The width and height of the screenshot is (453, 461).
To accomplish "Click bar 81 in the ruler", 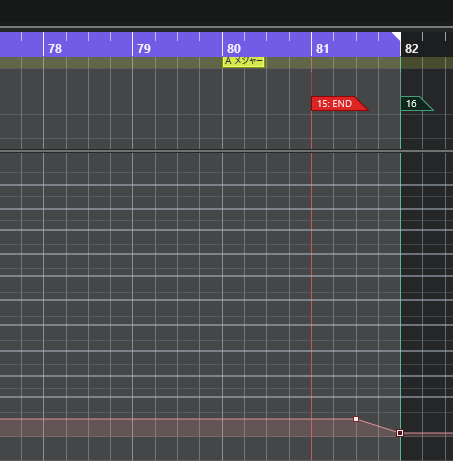I will click(322, 49).
